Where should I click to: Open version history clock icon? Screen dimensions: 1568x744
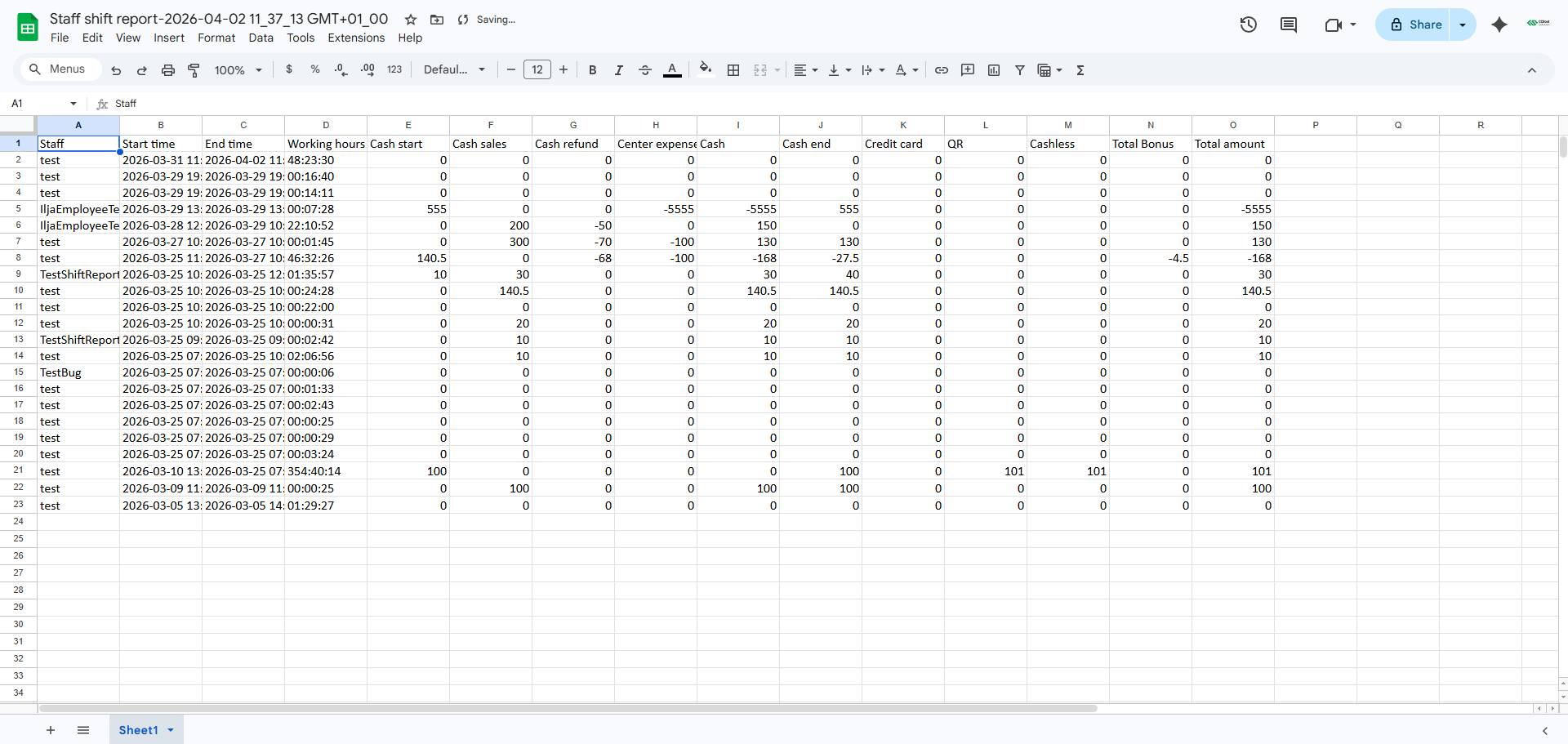coord(1248,25)
